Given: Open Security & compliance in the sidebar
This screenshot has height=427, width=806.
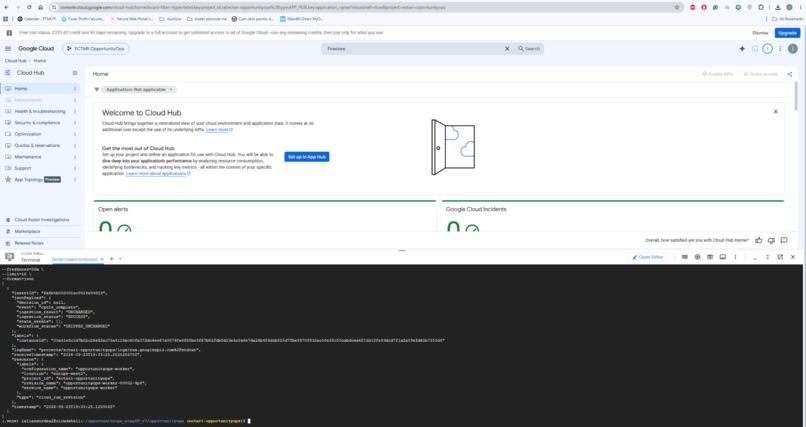Looking at the screenshot, I should 40,123.
